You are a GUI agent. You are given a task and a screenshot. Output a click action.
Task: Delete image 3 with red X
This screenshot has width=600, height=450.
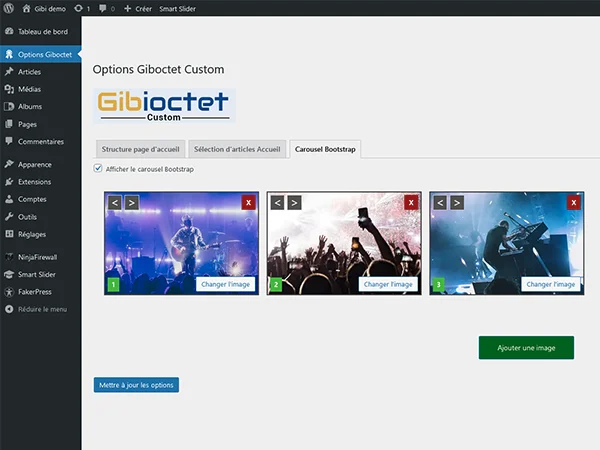click(574, 202)
